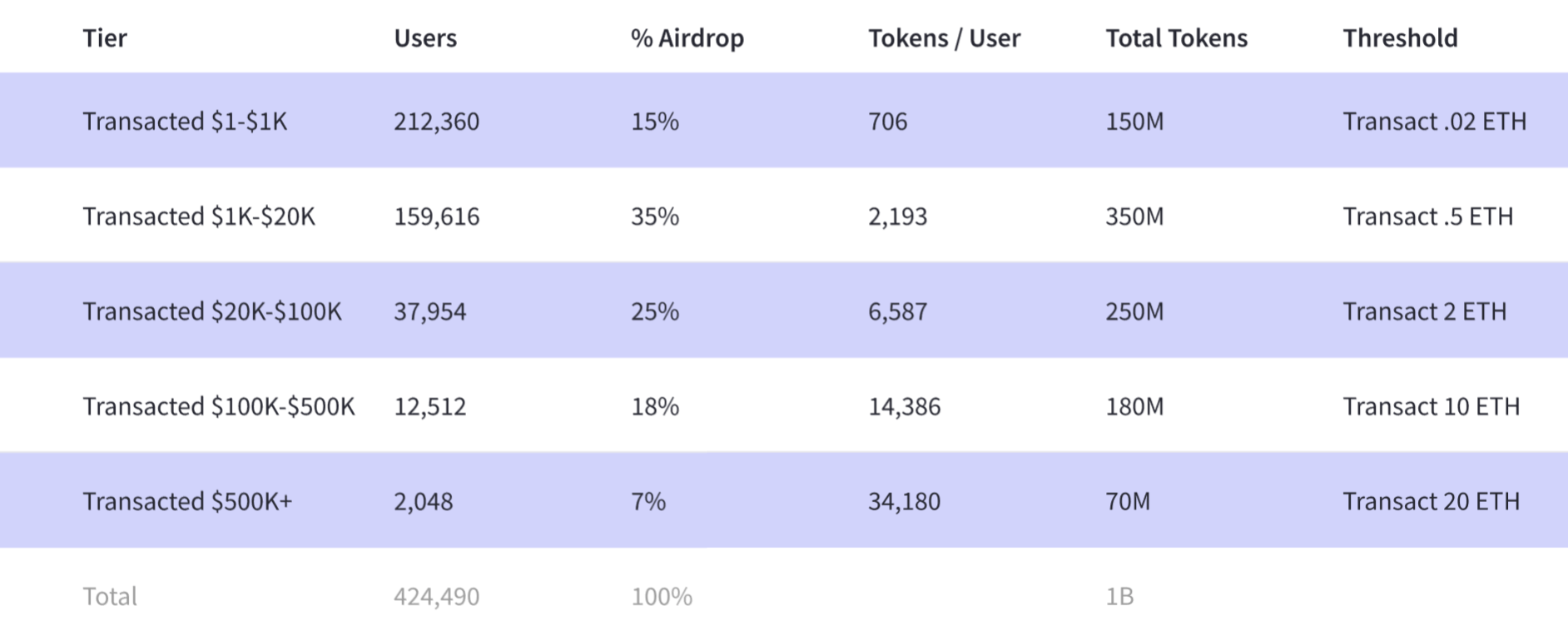This screenshot has width=1568, height=636.
Task: Click the Transacted $20K-$100K tier cell
Action: (x=211, y=311)
